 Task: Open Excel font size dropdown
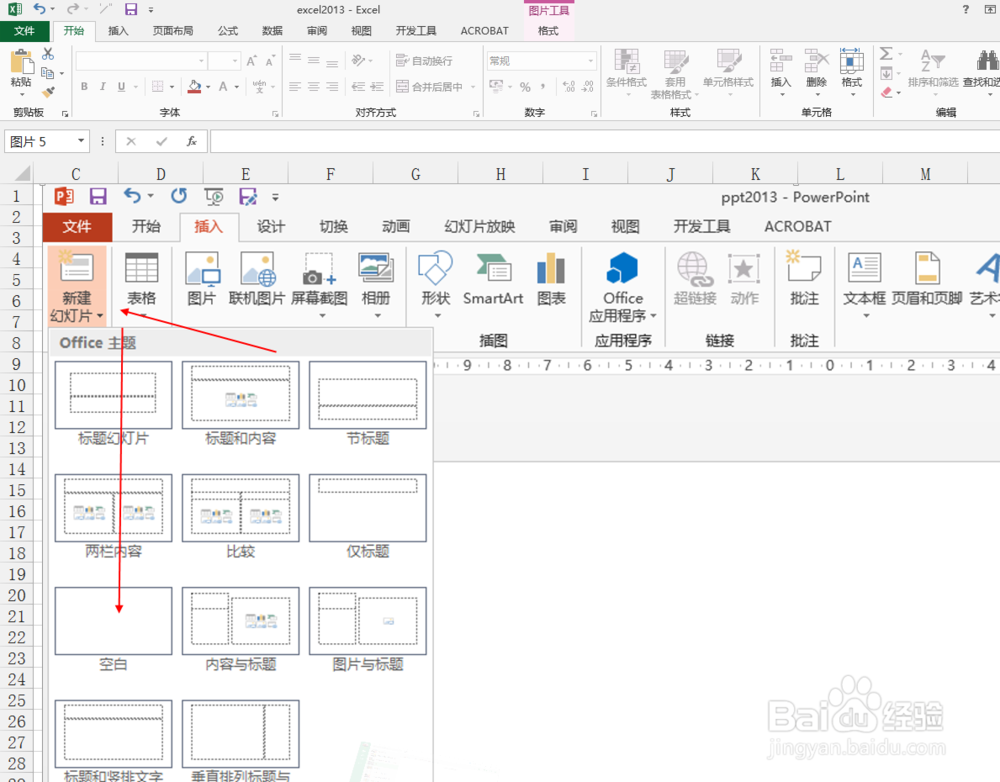coord(235,61)
